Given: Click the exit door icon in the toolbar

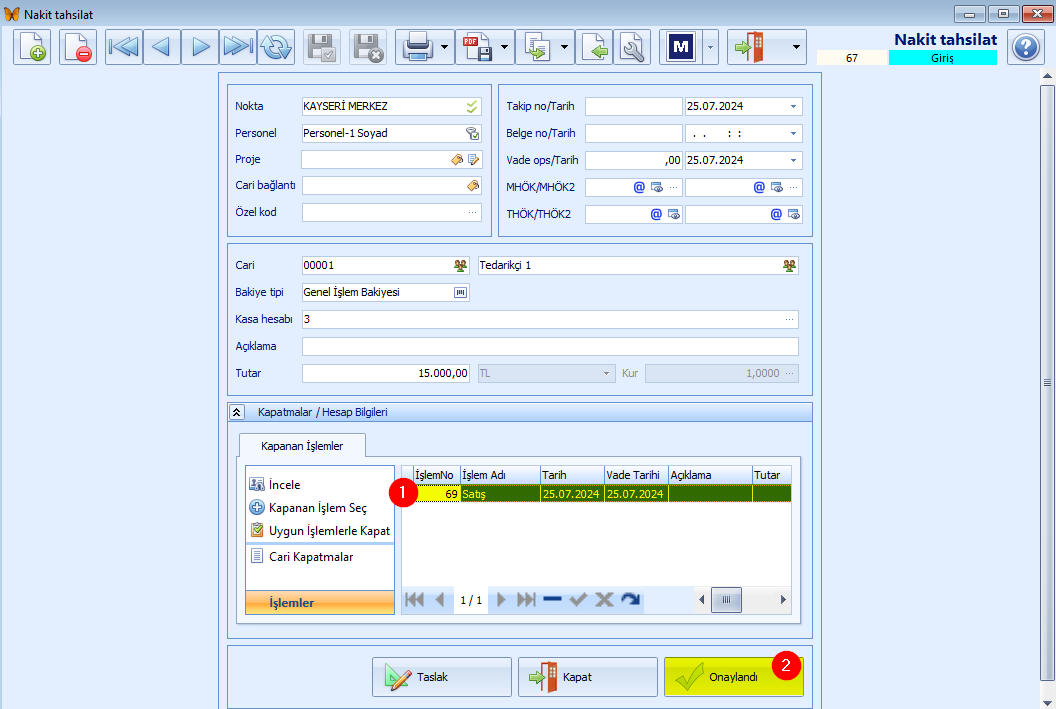Looking at the screenshot, I should (750, 47).
